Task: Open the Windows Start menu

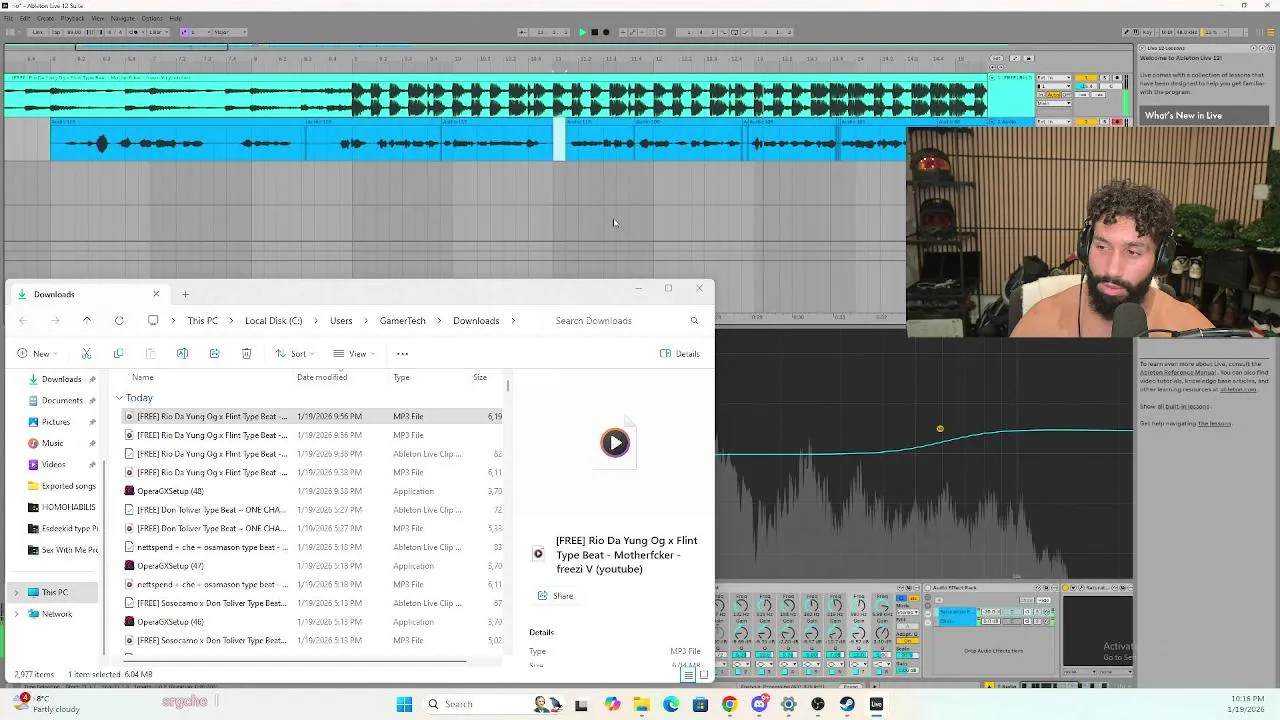Action: pyautogui.click(x=404, y=704)
